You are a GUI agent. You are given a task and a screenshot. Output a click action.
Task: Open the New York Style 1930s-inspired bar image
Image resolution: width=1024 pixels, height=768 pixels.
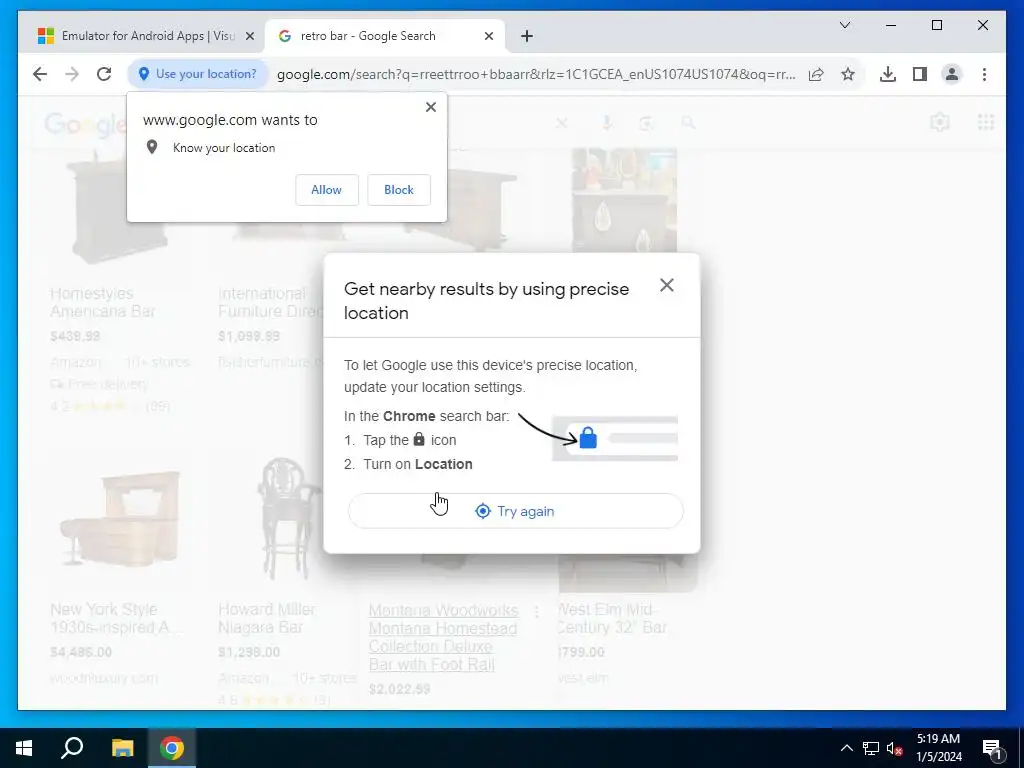click(x=120, y=519)
